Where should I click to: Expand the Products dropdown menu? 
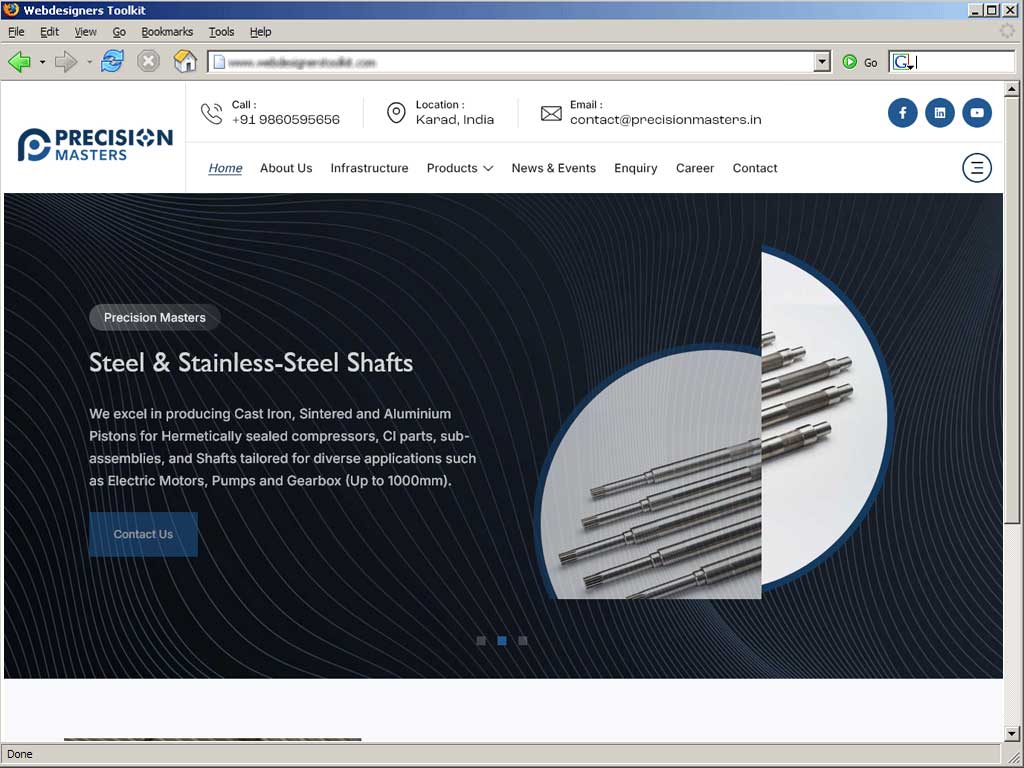point(460,168)
